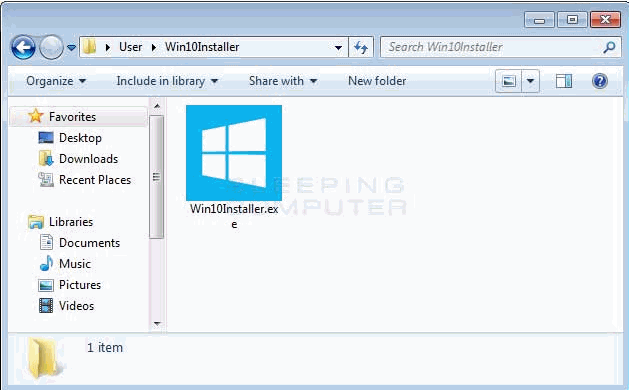Click the Music note icon

click(47, 264)
